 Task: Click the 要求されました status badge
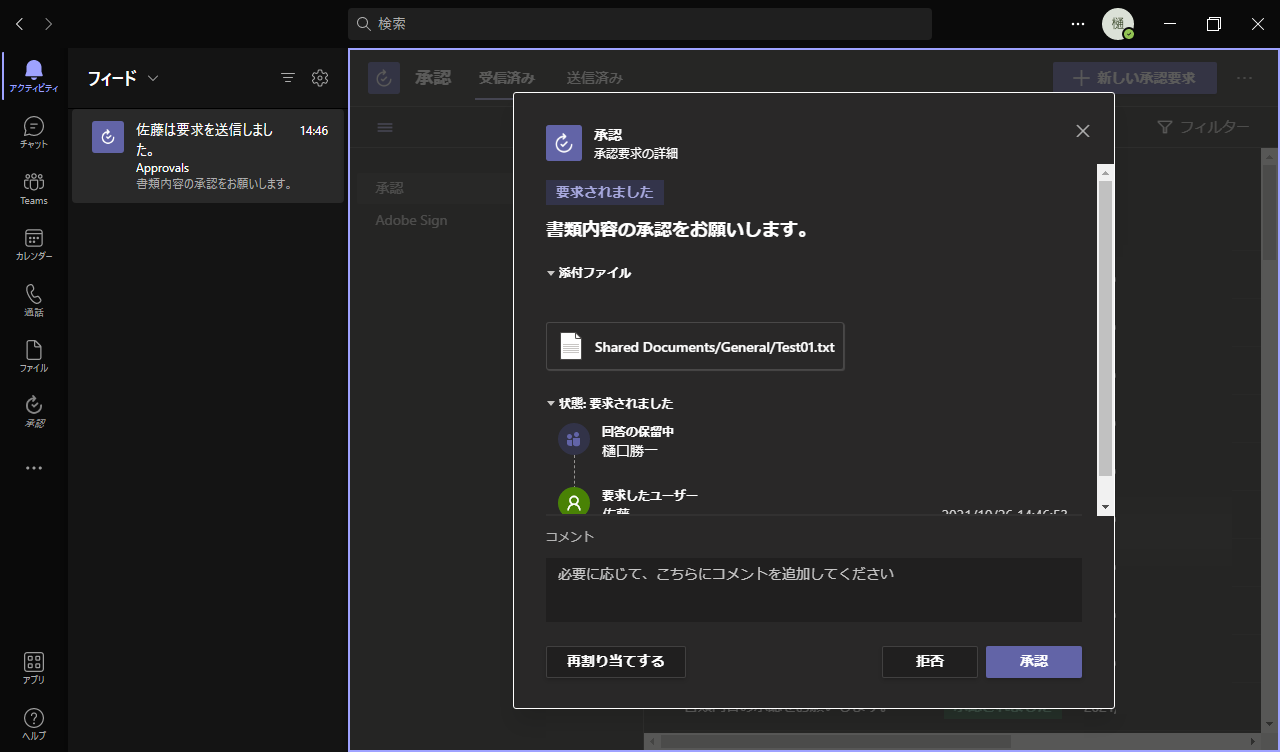tap(605, 193)
